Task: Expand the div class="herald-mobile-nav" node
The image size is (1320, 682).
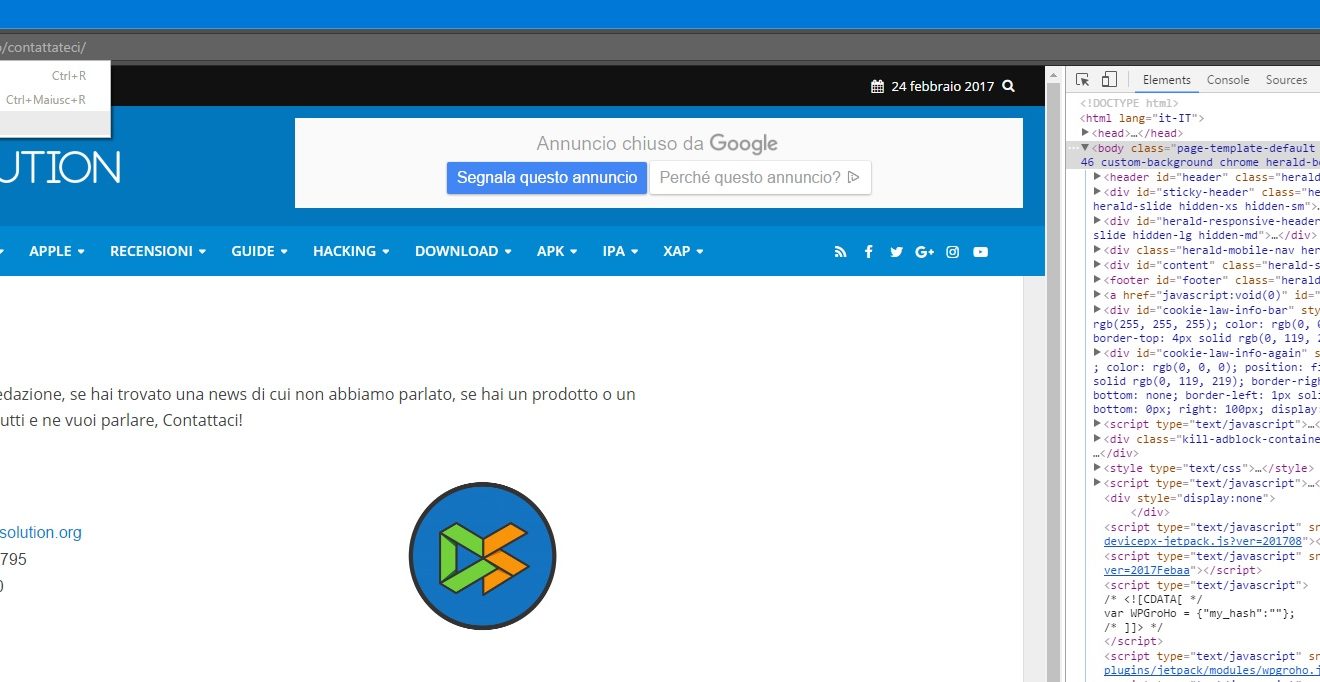Action: pos(1098,250)
